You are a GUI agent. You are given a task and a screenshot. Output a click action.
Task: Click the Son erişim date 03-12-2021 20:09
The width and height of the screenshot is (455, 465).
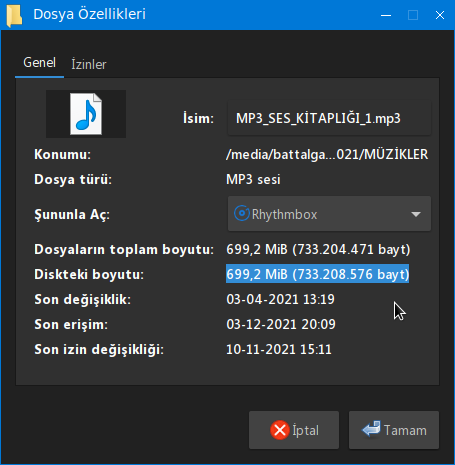pyautogui.click(x=281, y=324)
